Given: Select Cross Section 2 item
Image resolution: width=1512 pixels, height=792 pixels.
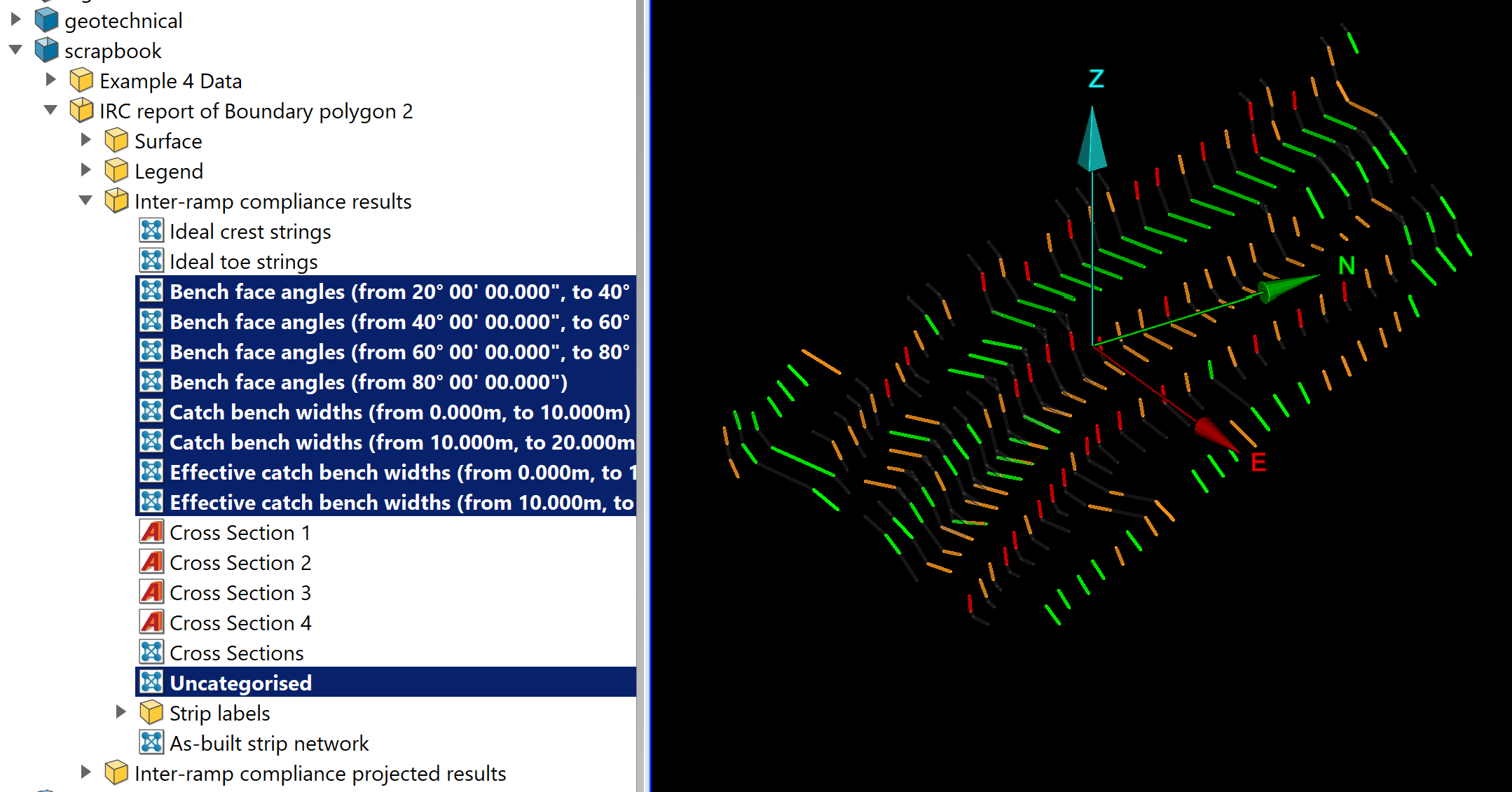Looking at the screenshot, I should [x=240, y=562].
